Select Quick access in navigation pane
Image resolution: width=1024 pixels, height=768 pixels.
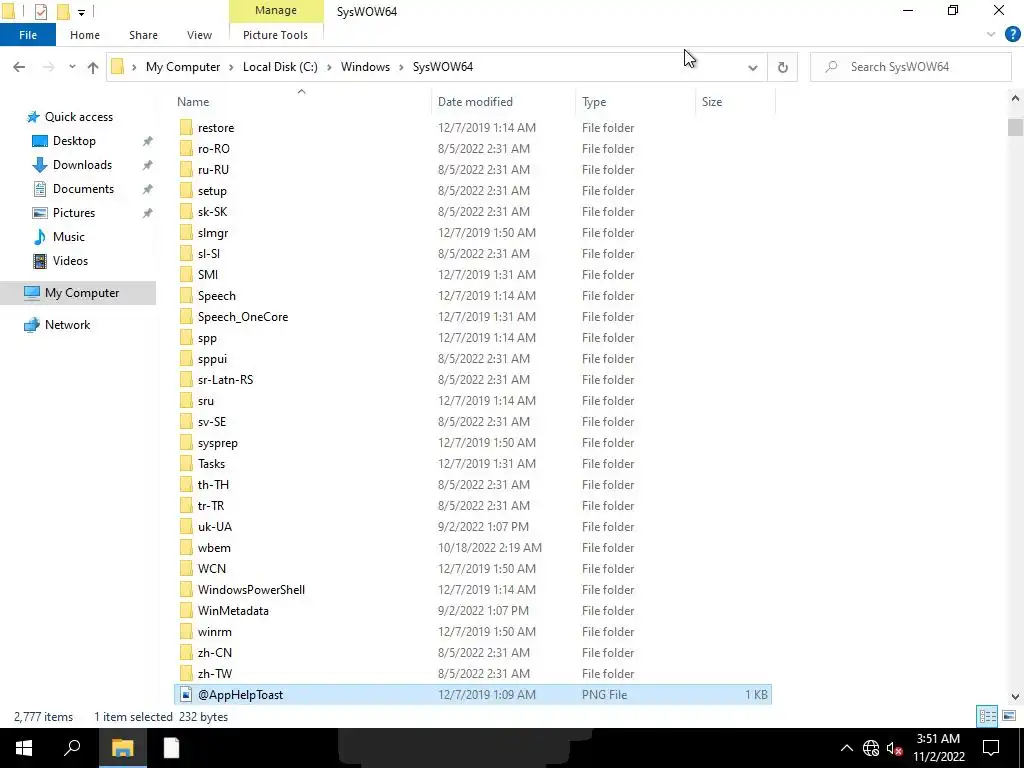(x=78, y=117)
